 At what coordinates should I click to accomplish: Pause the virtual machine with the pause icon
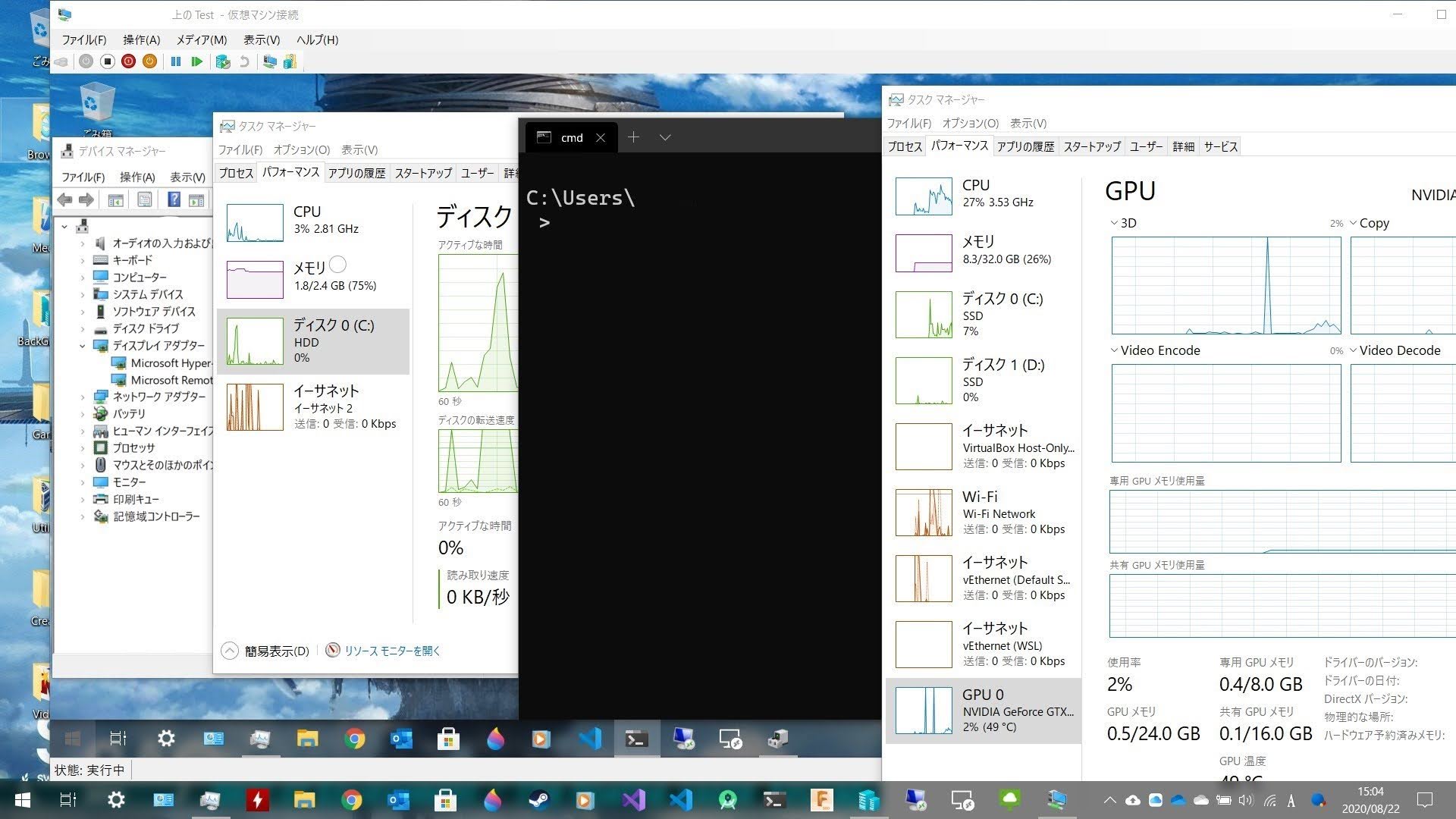[176, 61]
